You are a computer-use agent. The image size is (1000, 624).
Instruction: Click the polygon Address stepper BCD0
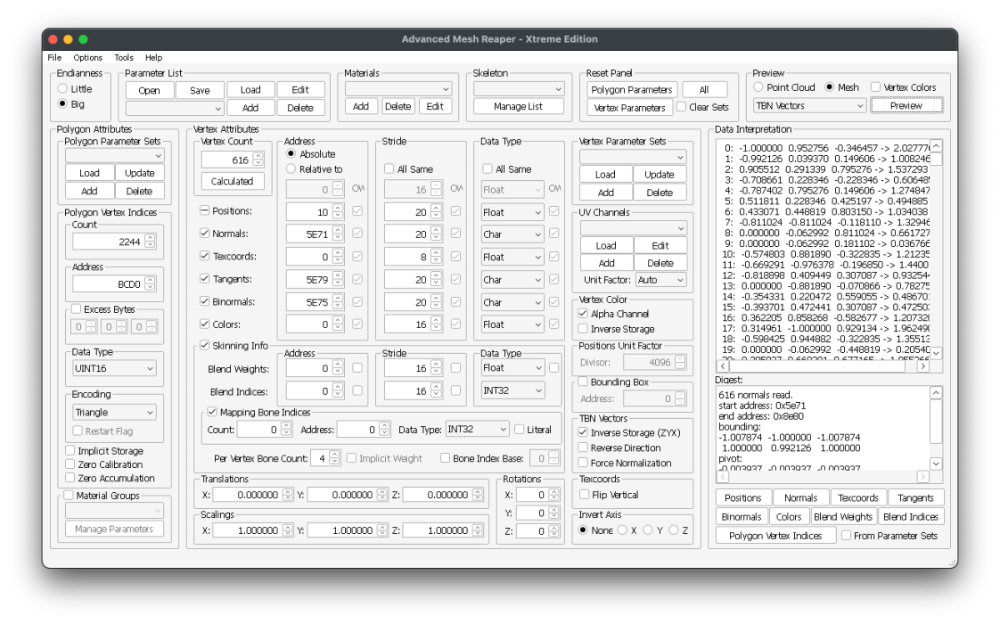click(x=150, y=284)
